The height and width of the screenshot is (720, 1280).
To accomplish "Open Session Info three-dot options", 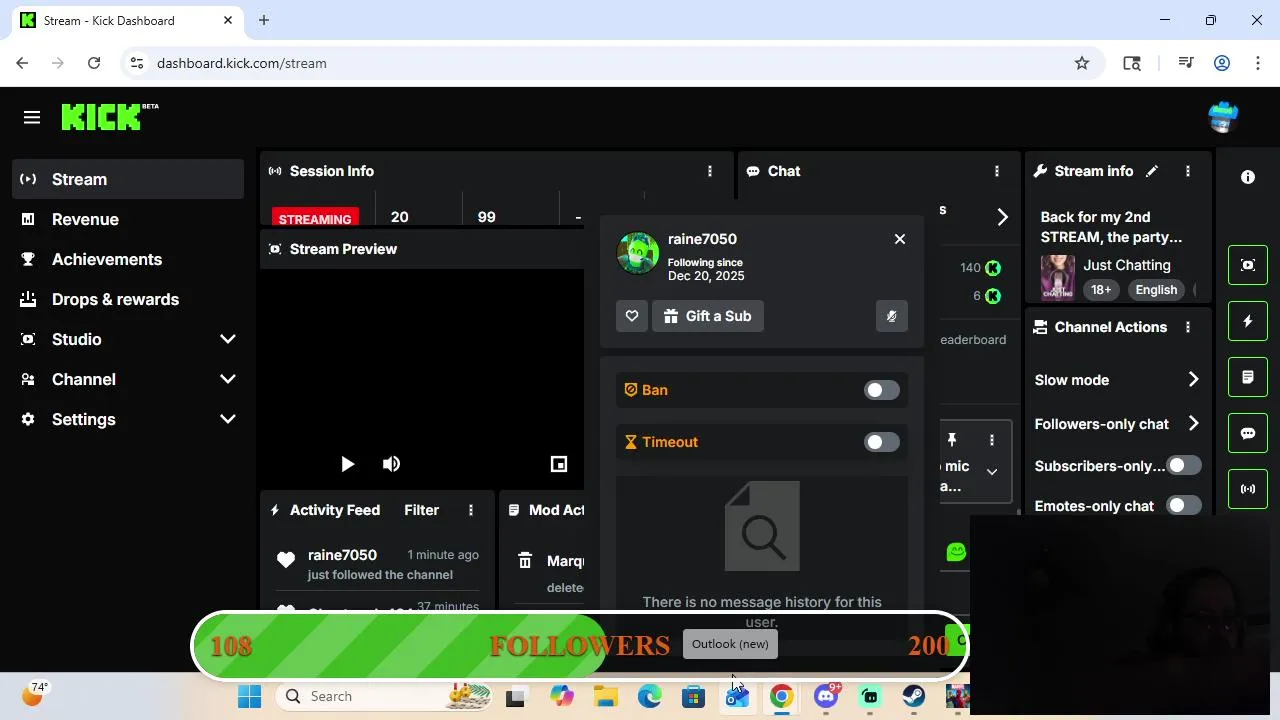I will coord(710,171).
